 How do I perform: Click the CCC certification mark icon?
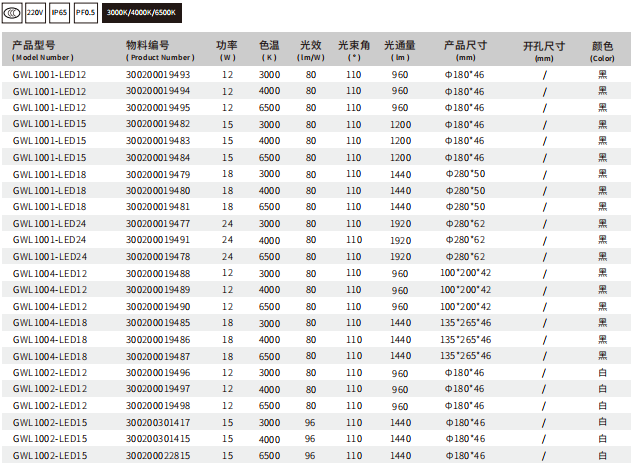[x=12, y=13]
